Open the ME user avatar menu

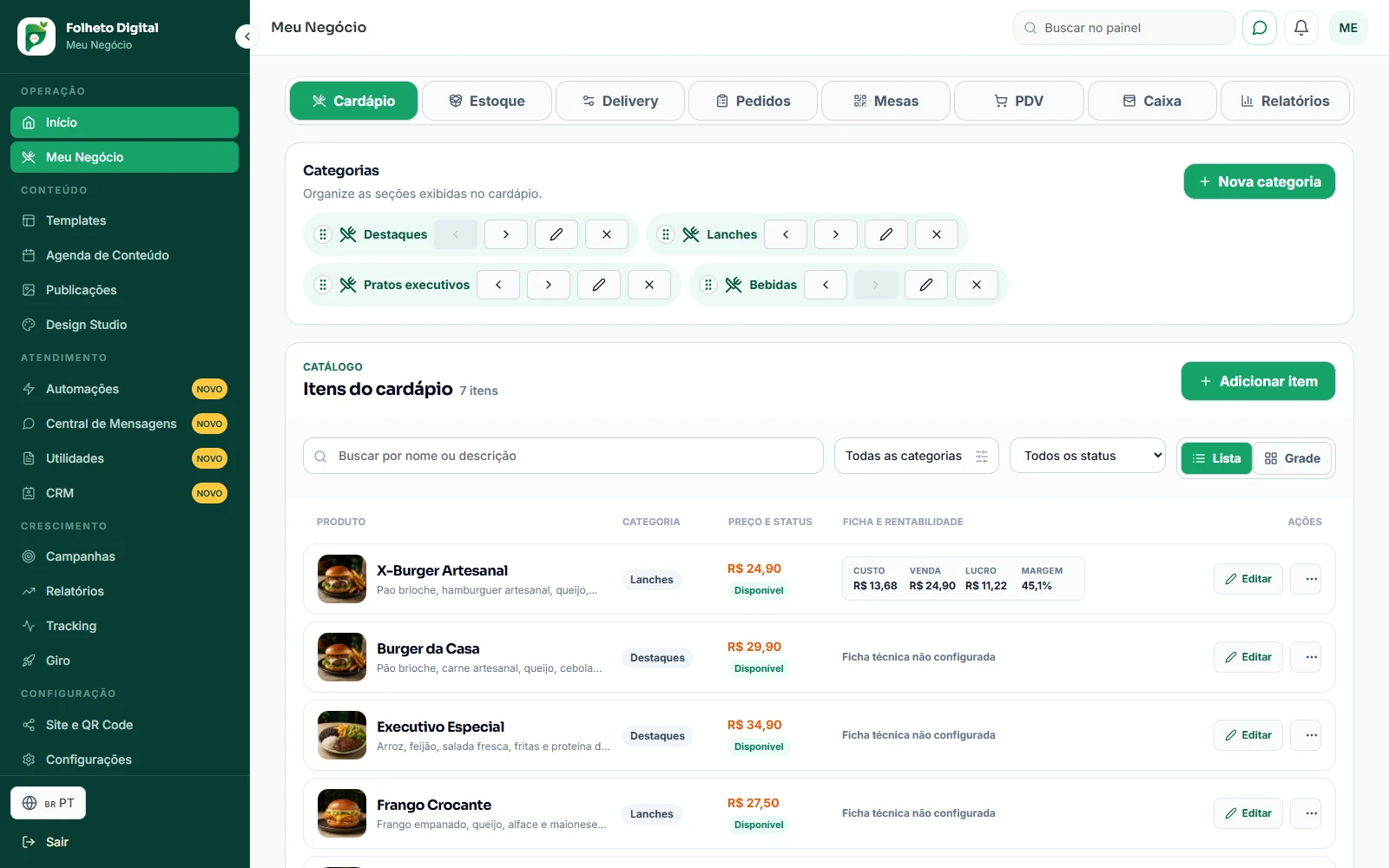(1348, 28)
